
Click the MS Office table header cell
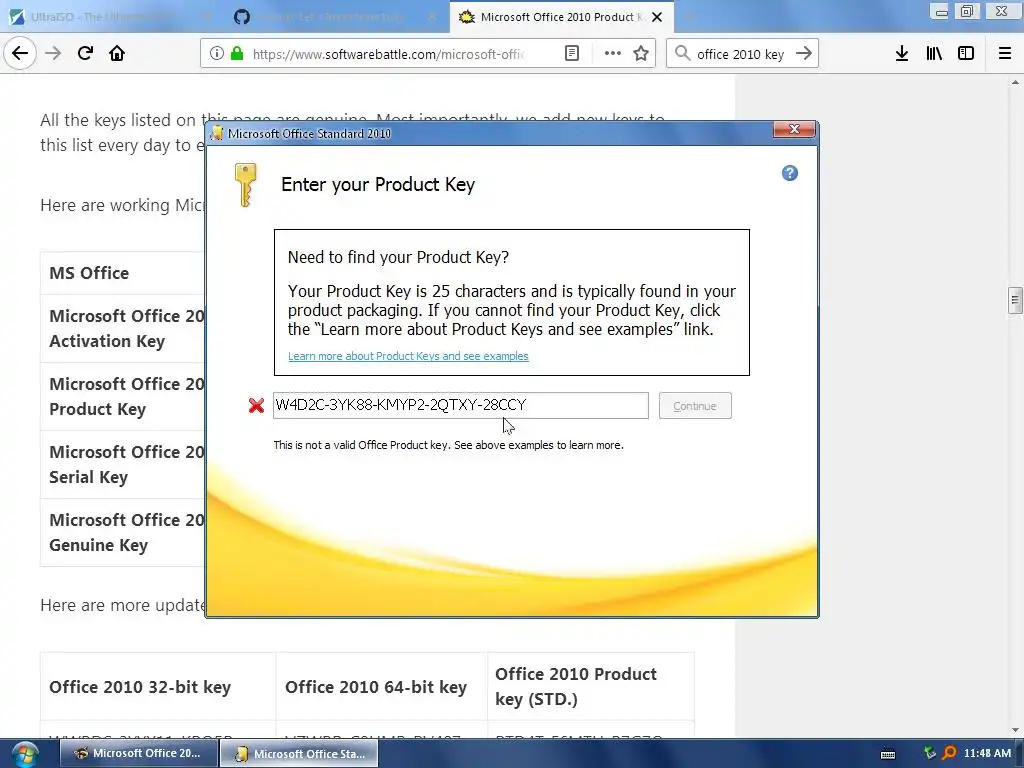[x=123, y=273]
